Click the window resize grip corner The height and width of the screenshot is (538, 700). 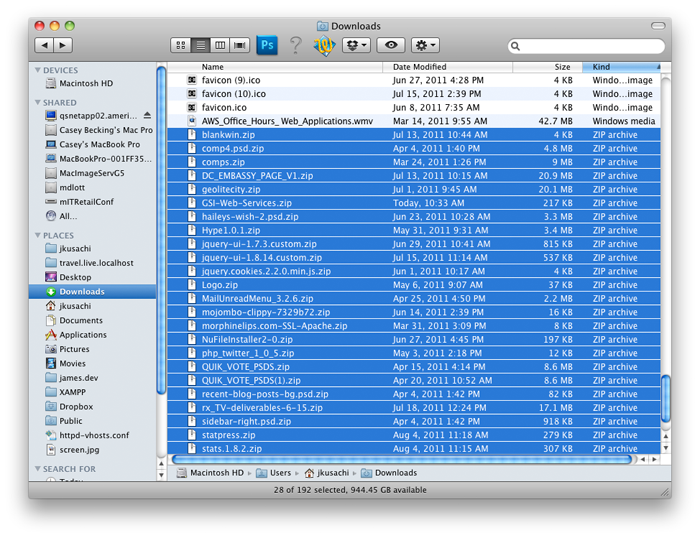(x=665, y=492)
